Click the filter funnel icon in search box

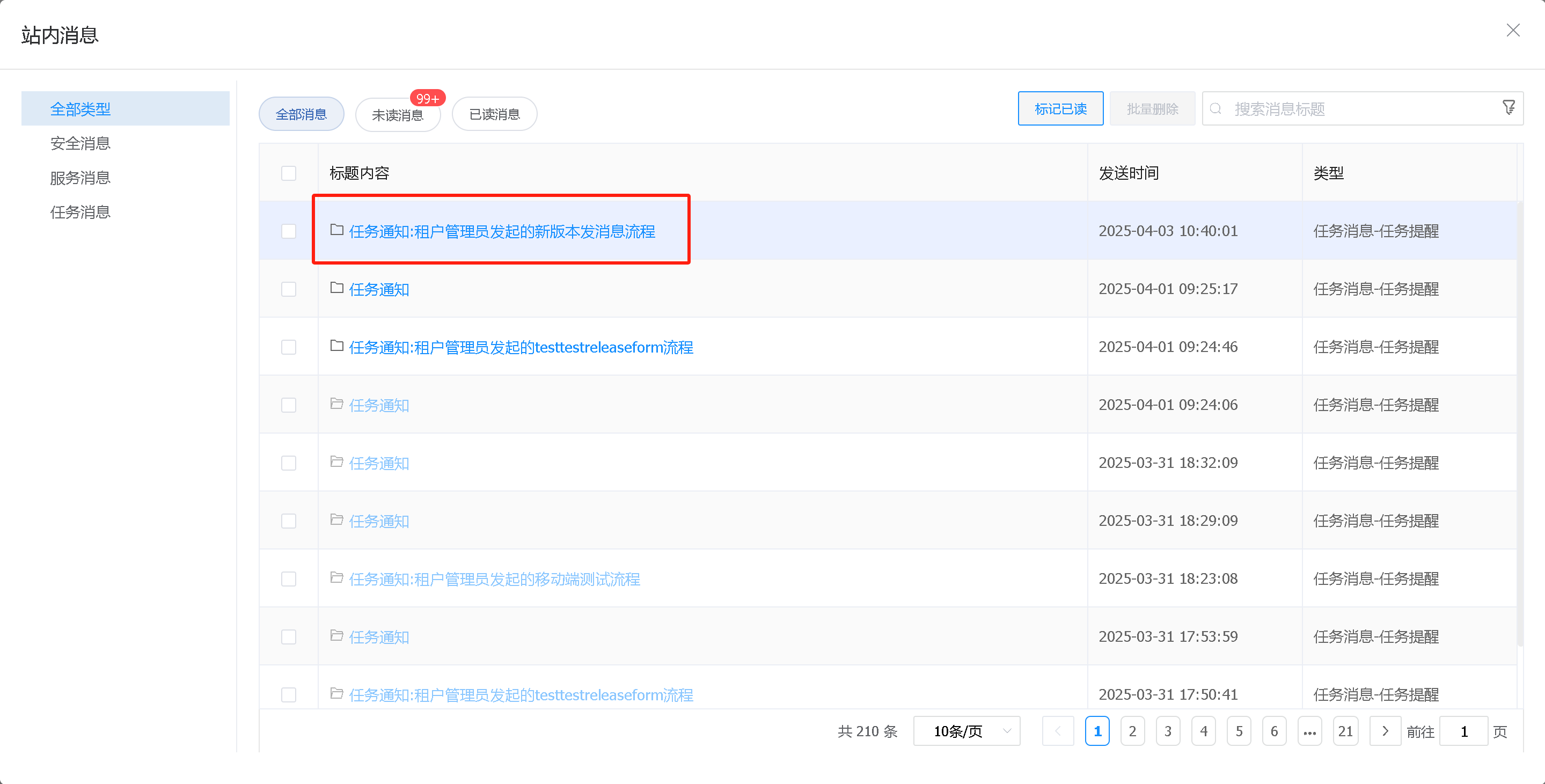[1509, 107]
